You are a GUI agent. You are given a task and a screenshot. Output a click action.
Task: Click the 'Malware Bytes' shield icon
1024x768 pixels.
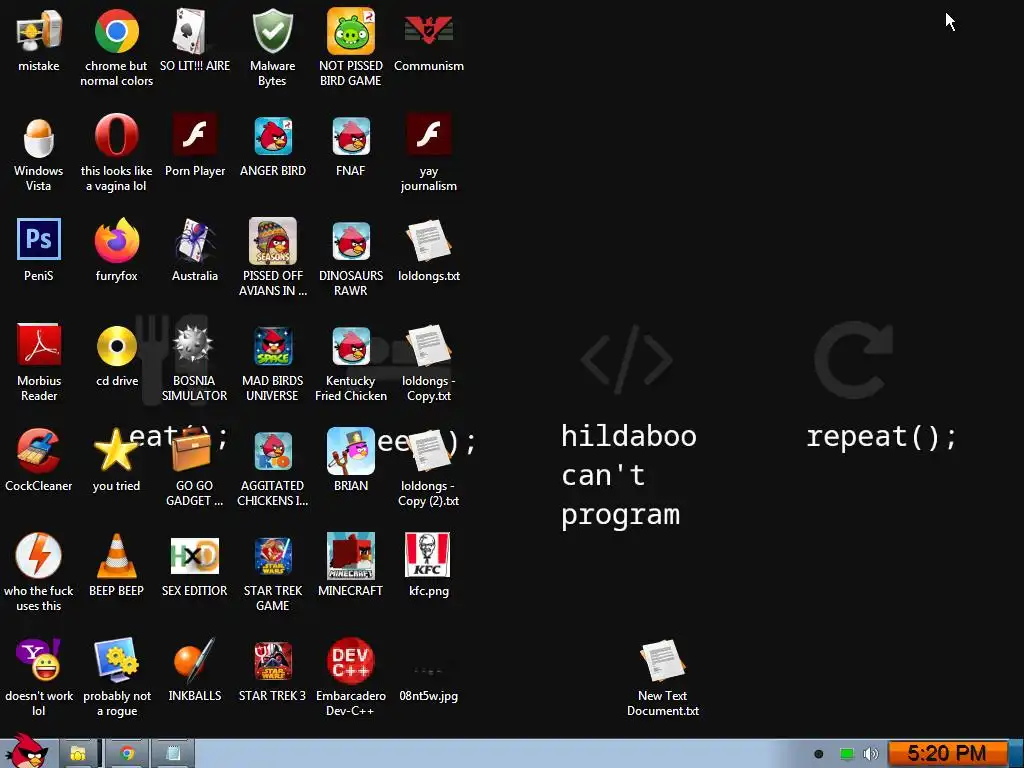[272, 31]
